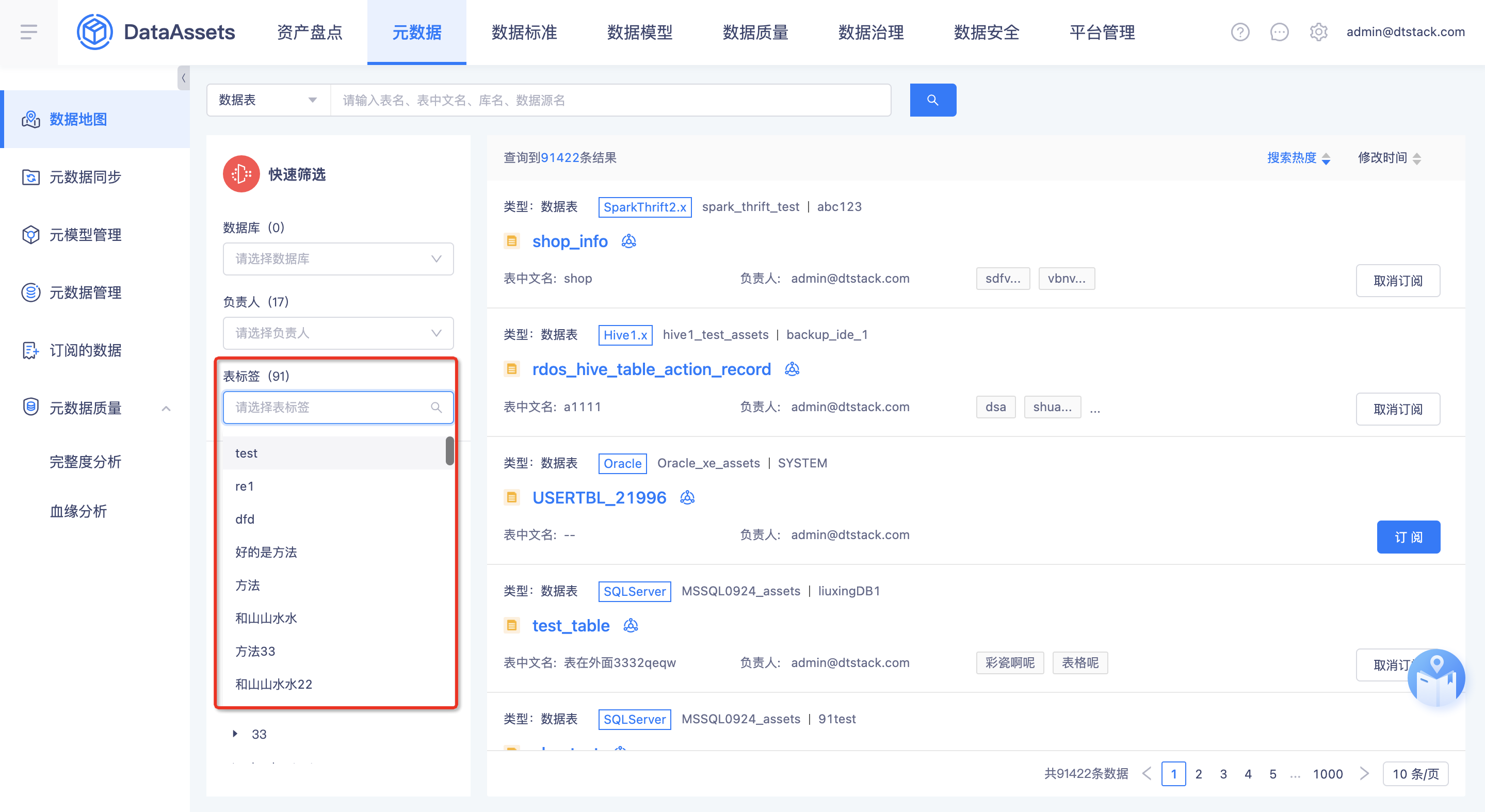Click table icon before rdos_hive_table_action_record
1485x812 pixels.
(511, 369)
